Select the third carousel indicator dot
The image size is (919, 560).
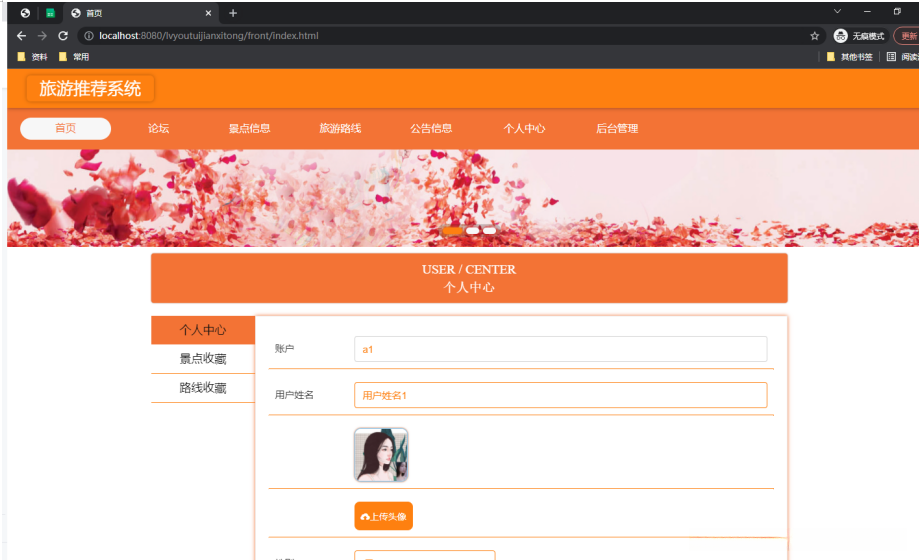coord(489,230)
